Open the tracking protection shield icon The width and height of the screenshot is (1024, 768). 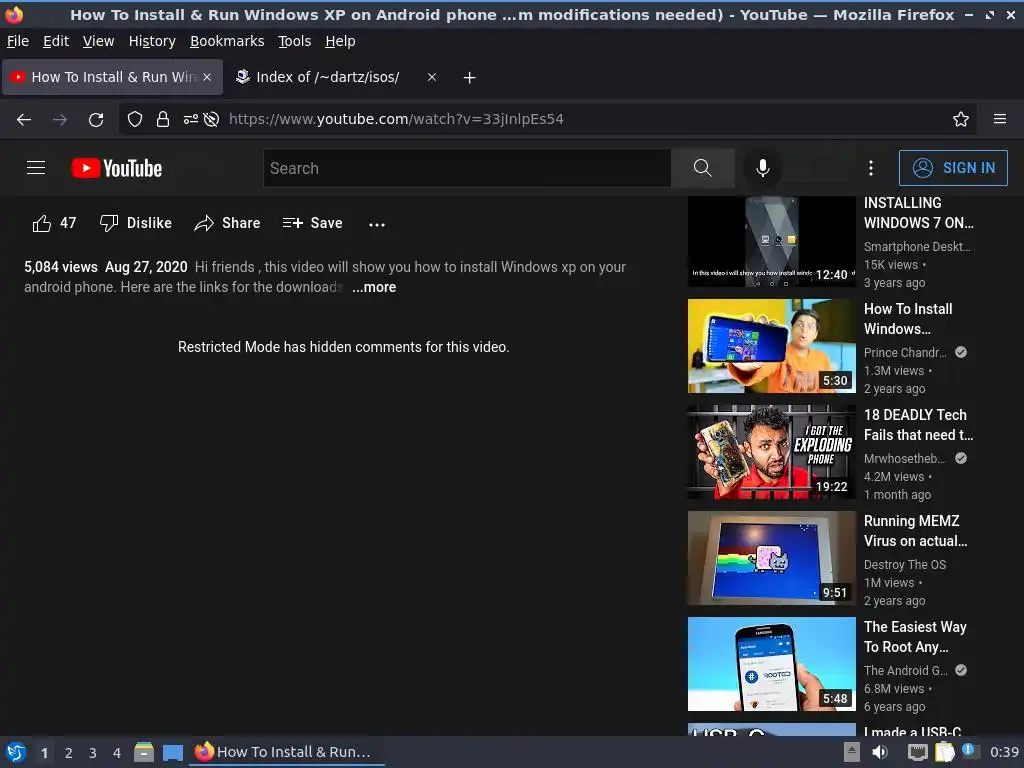[135, 119]
